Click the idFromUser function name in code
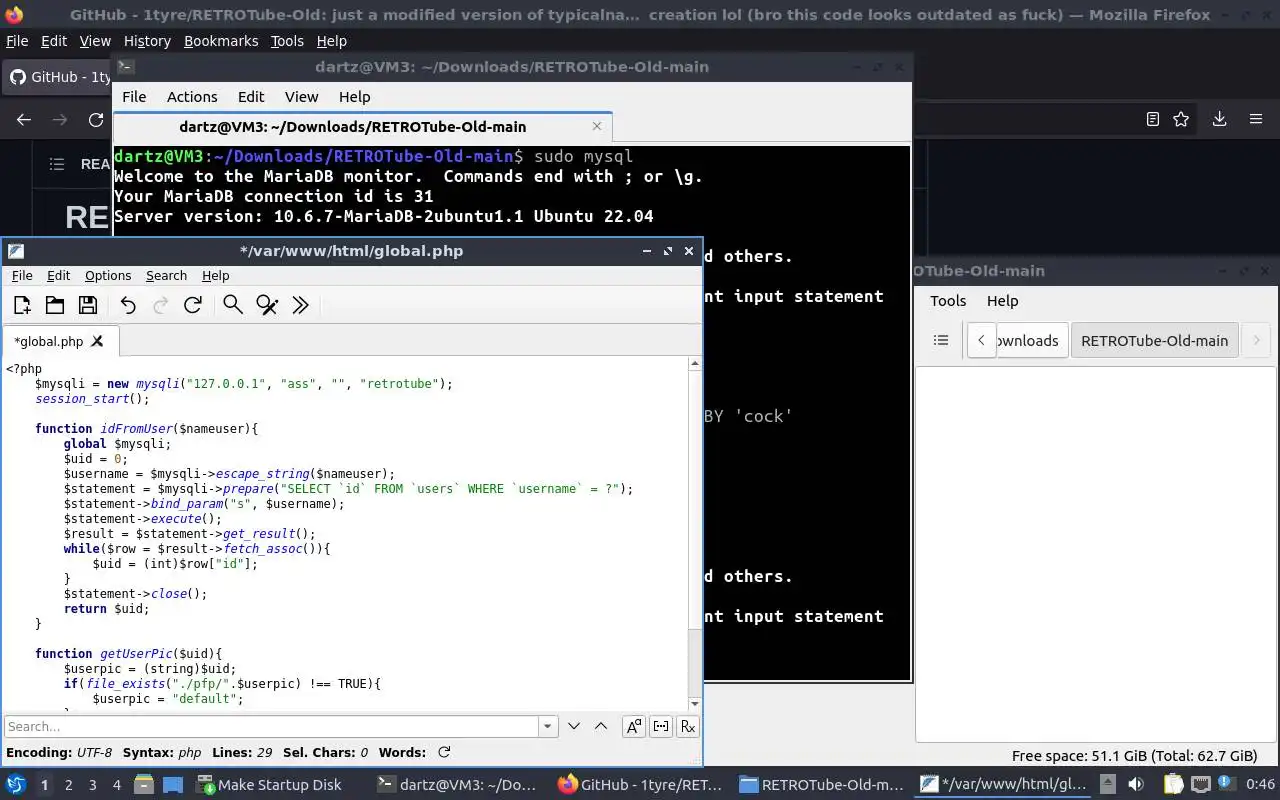 point(137,429)
